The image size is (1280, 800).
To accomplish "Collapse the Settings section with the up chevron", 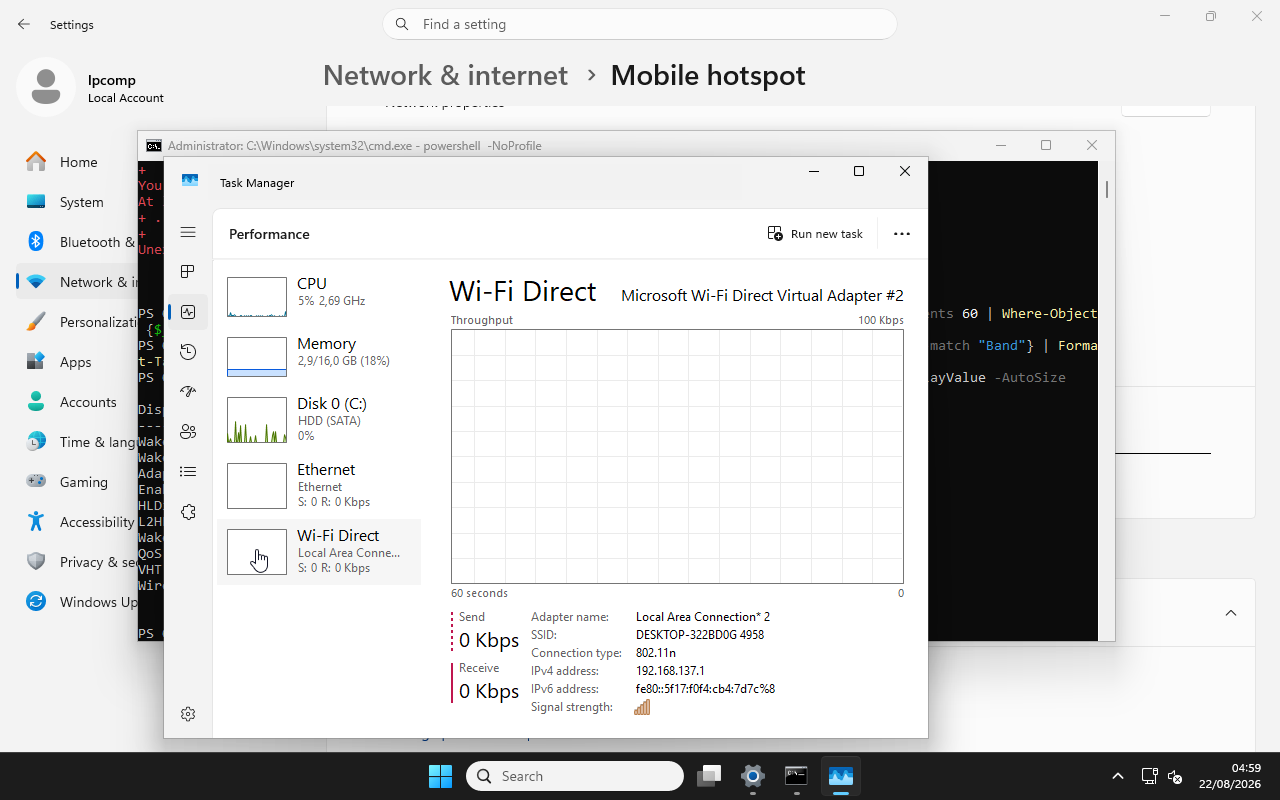I will tap(1231, 613).
